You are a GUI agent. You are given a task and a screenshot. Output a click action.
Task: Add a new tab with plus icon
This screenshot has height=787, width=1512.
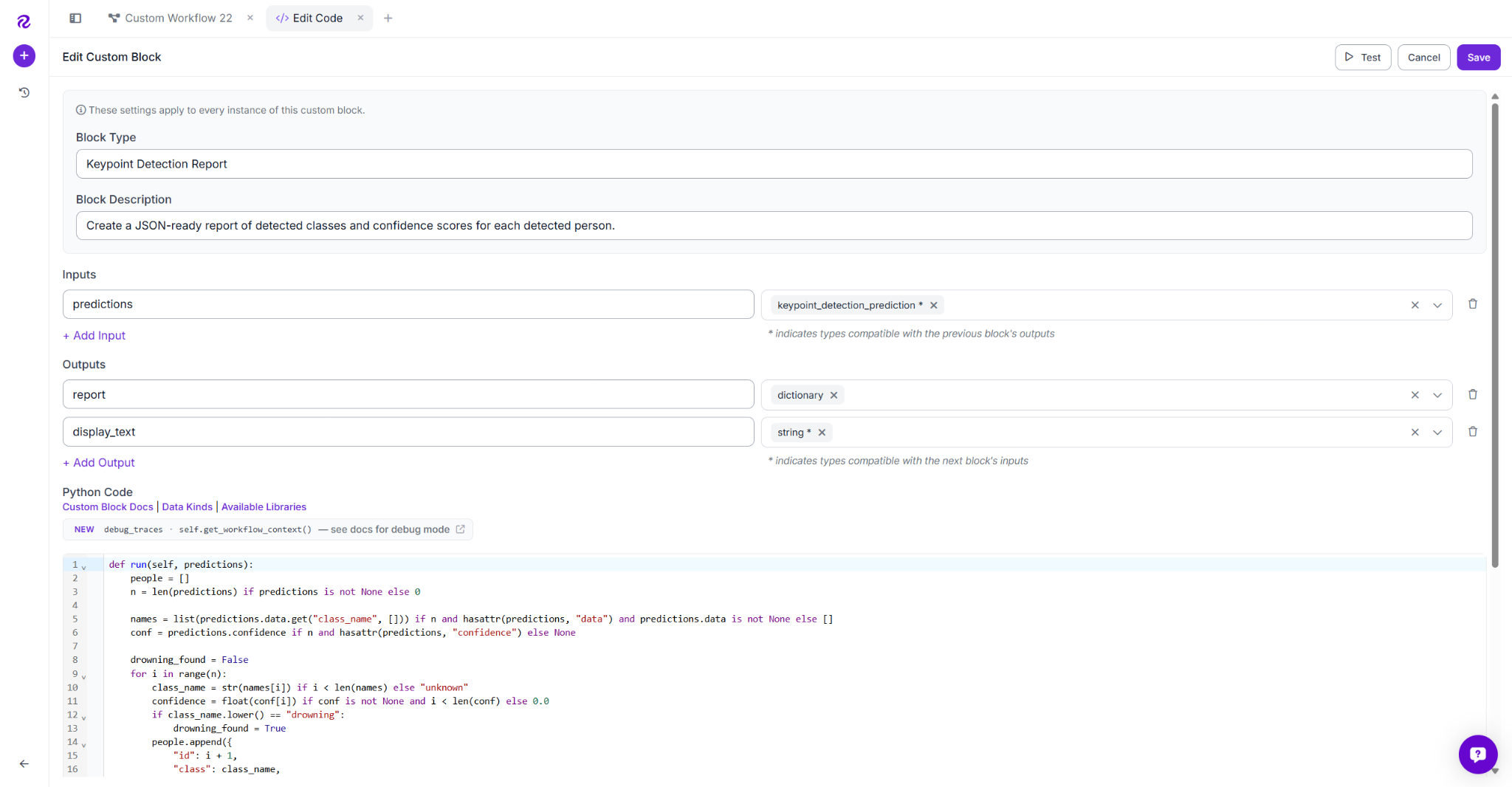388,18
